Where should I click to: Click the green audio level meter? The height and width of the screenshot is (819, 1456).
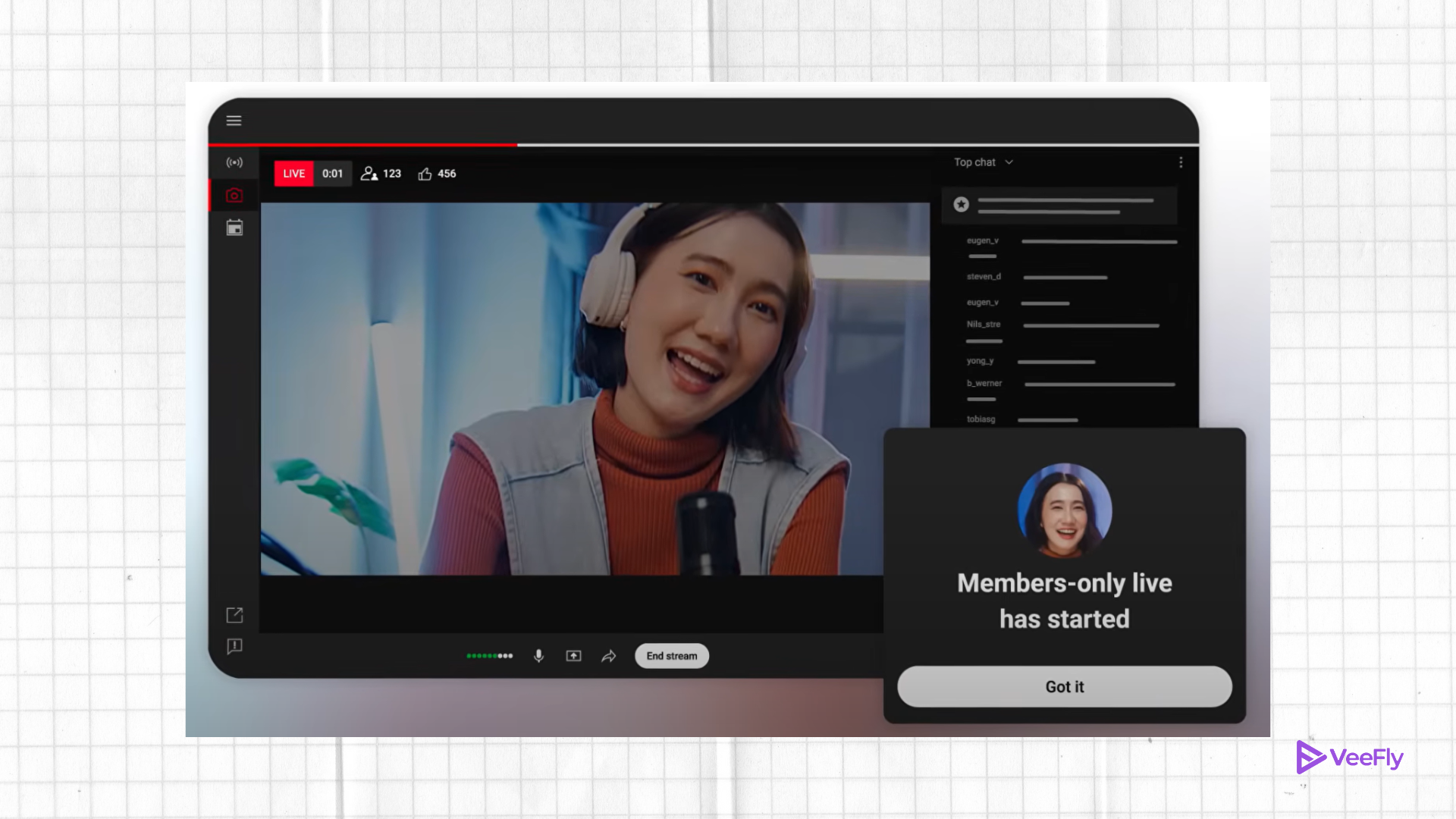click(x=488, y=655)
